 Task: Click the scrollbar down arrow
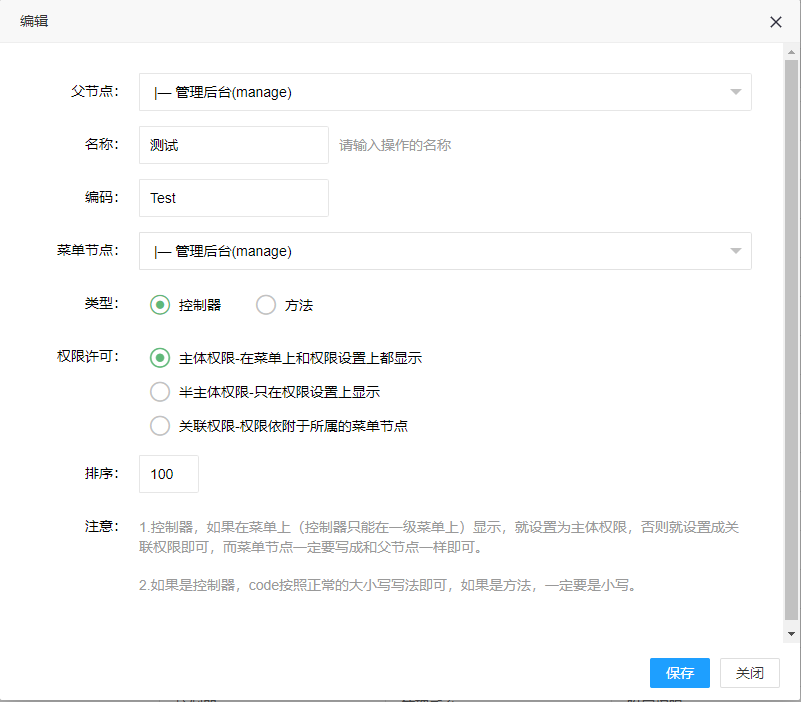pos(791,634)
